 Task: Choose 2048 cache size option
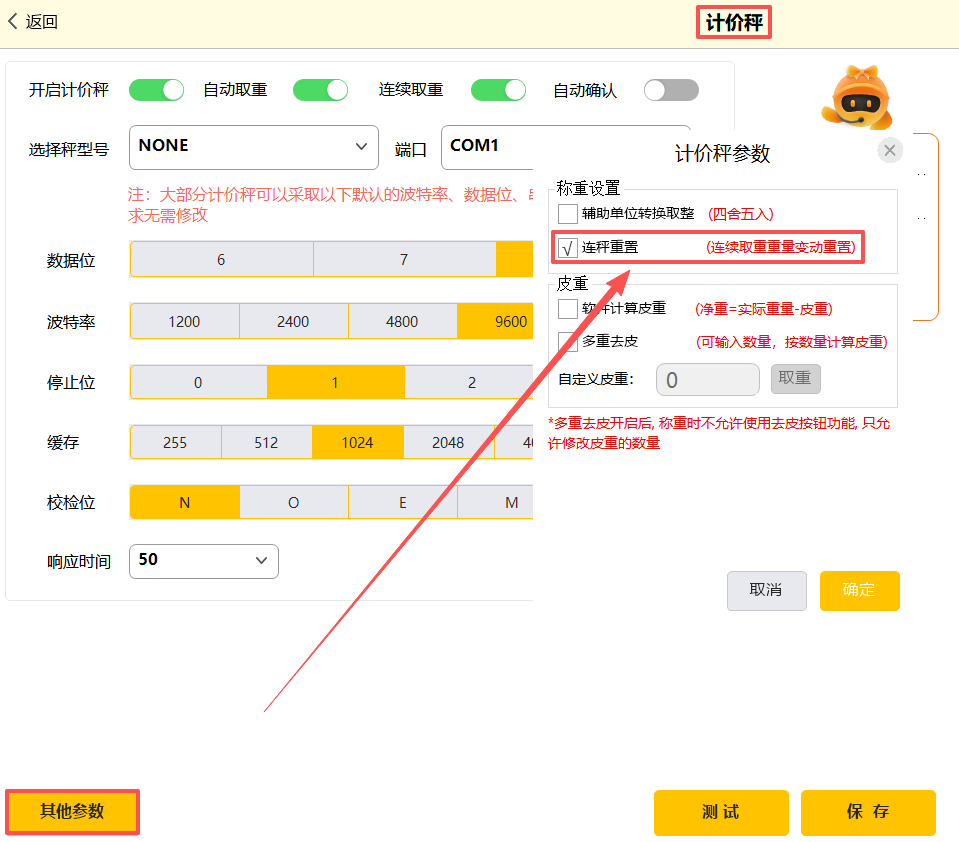[x=449, y=442]
